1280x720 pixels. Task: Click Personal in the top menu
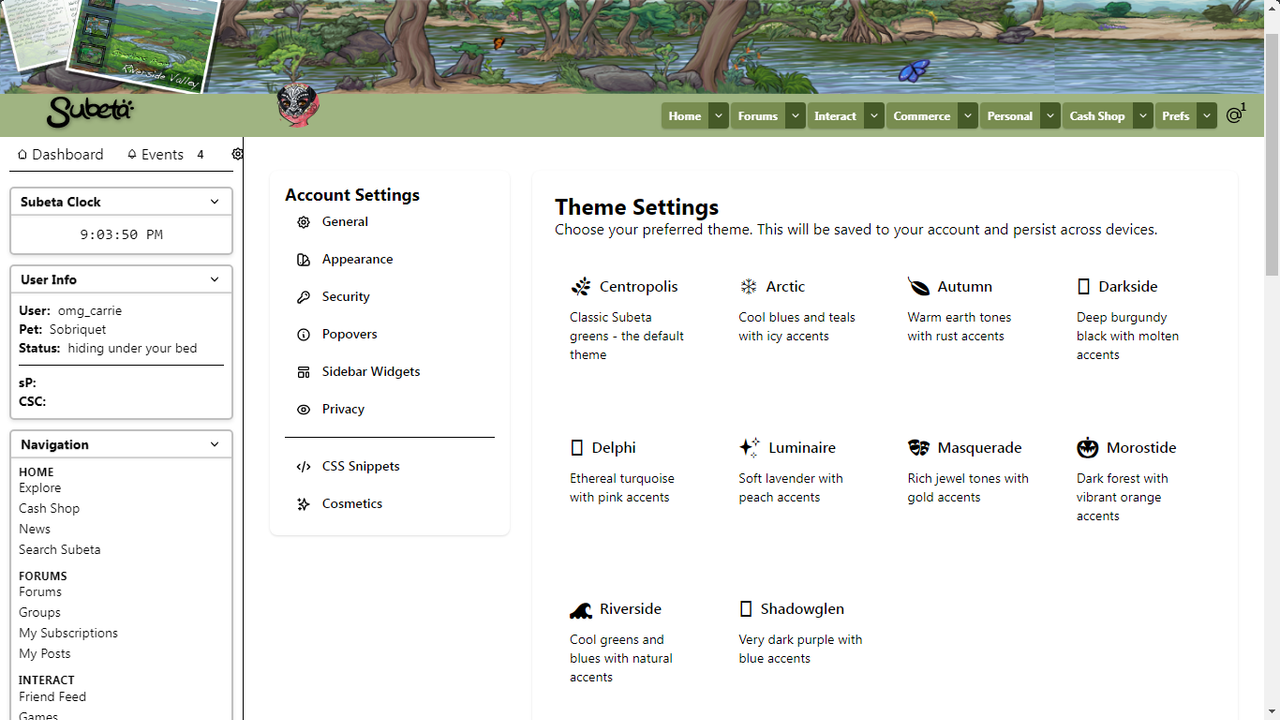[1010, 116]
